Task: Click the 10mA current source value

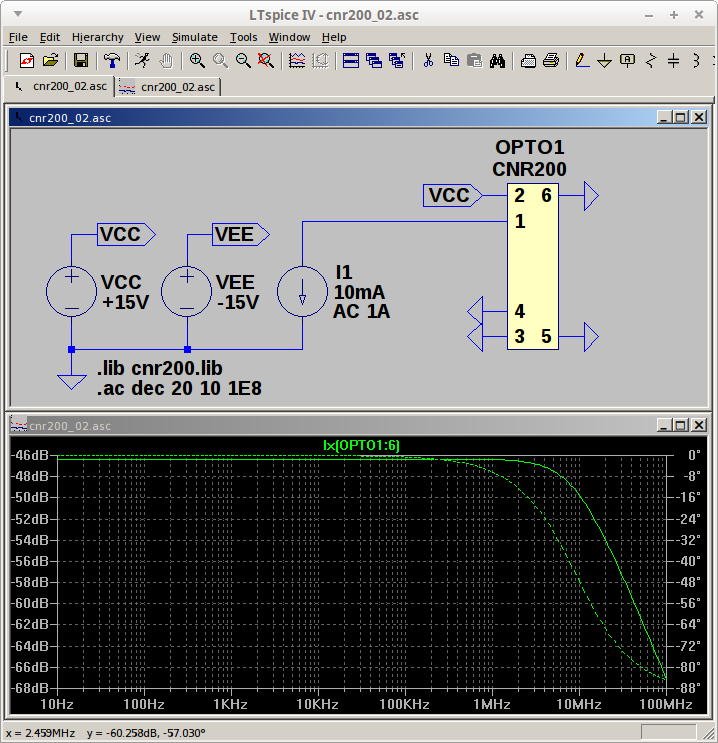Action: click(360, 292)
